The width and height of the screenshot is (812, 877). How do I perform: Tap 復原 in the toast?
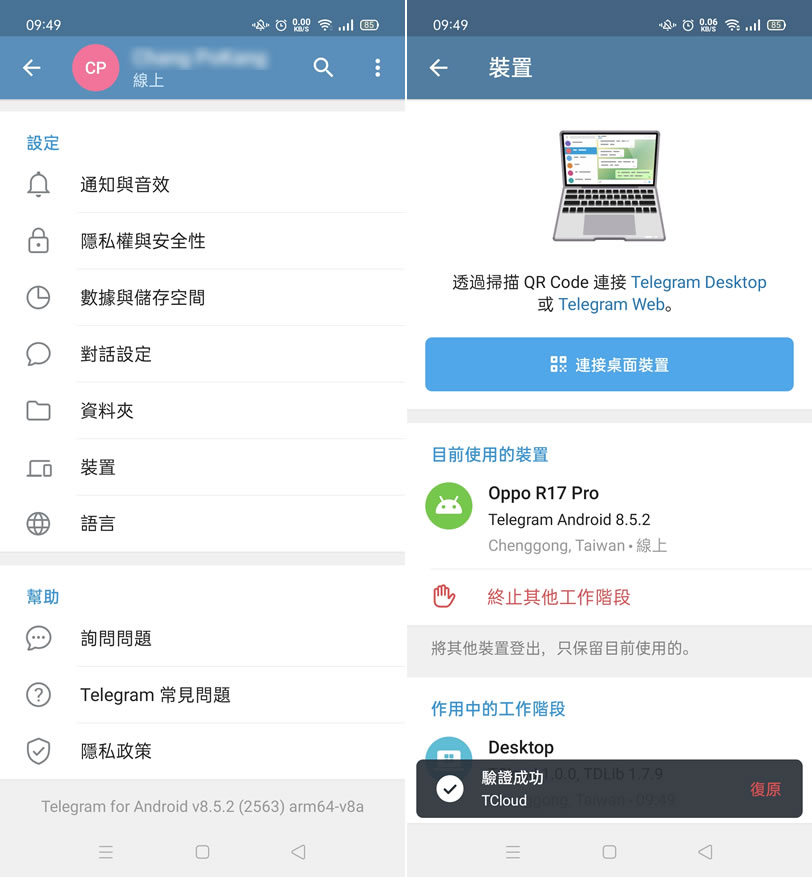(765, 789)
